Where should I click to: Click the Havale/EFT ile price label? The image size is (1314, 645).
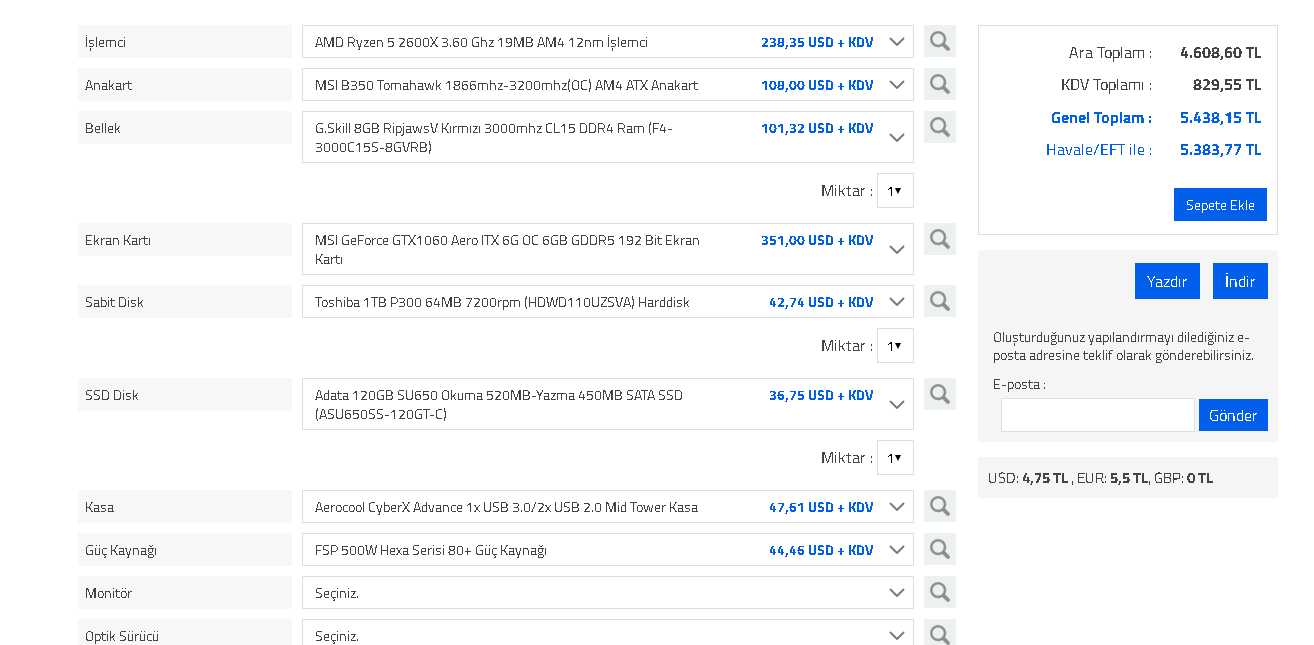click(1099, 150)
